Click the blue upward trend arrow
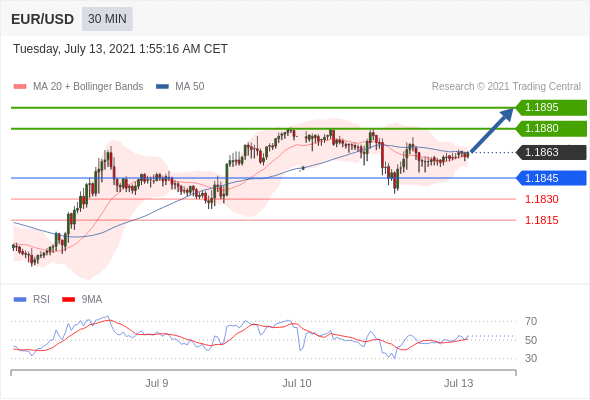Viewport: 590px width, 400px height. 492,130
